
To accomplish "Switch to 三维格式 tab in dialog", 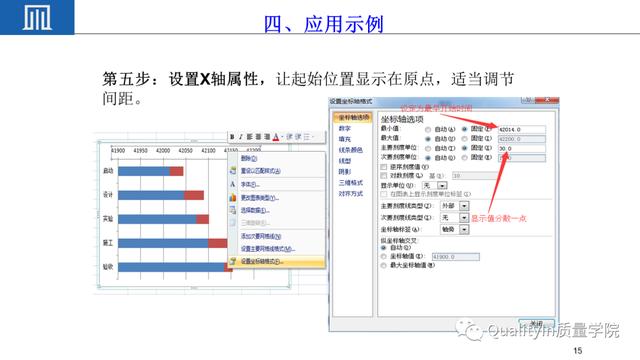I will tap(350, 182).
